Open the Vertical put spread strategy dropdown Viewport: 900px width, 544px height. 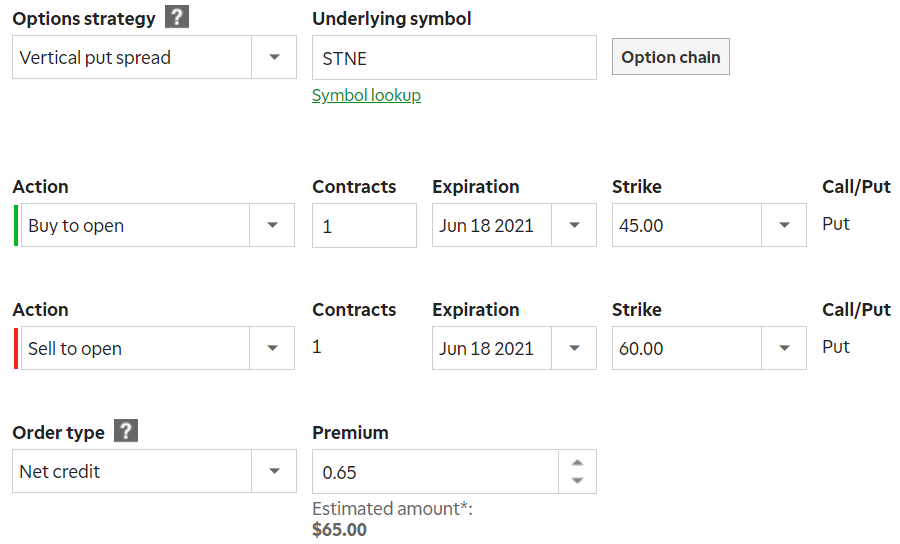[x=154, y=57]
